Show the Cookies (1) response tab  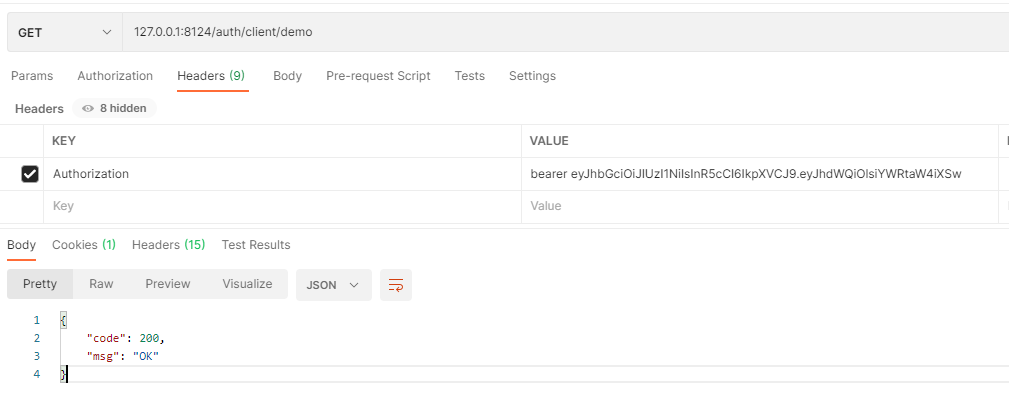tap(84, 245)
